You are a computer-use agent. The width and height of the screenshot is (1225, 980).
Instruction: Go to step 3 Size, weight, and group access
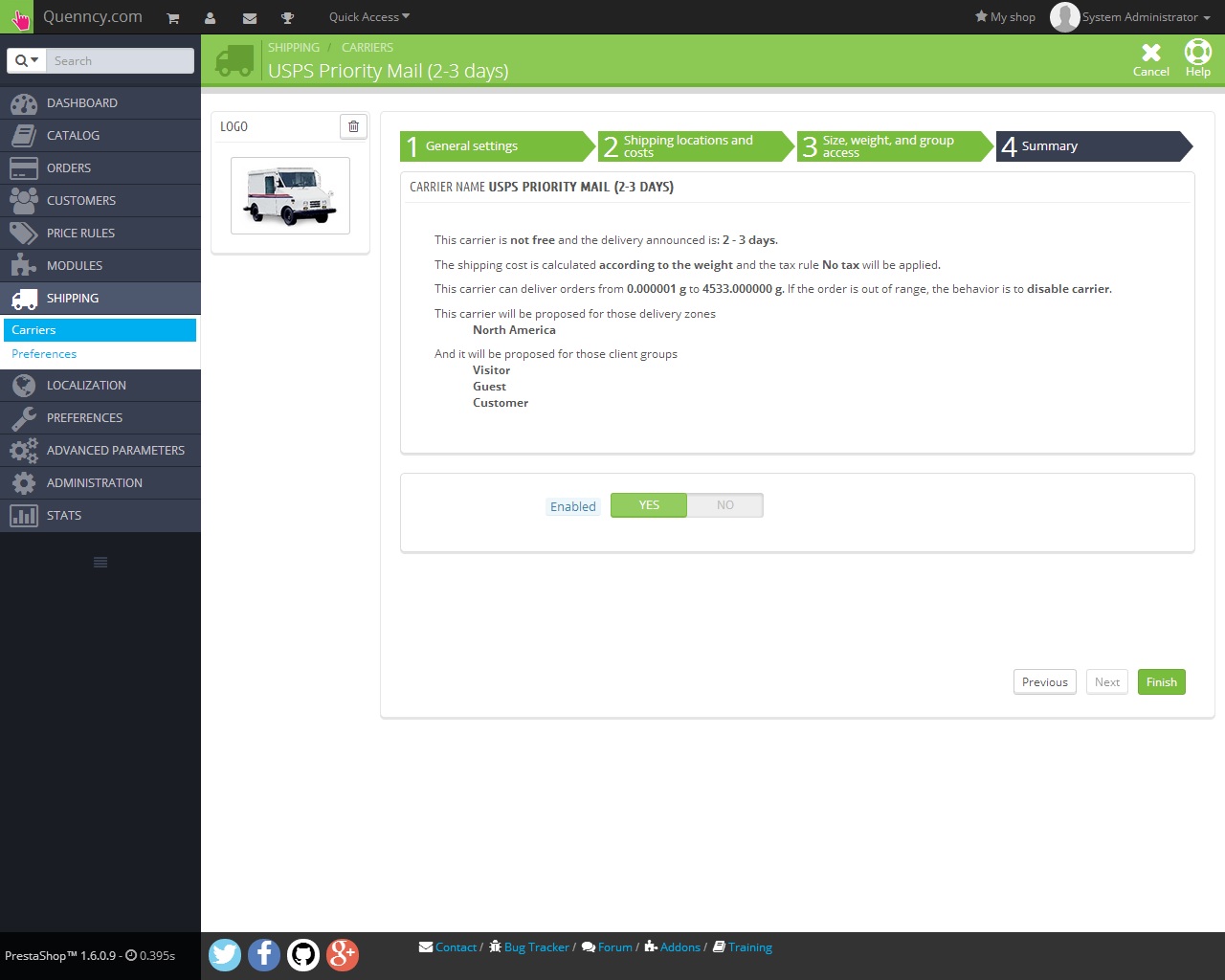click(896, 146)
